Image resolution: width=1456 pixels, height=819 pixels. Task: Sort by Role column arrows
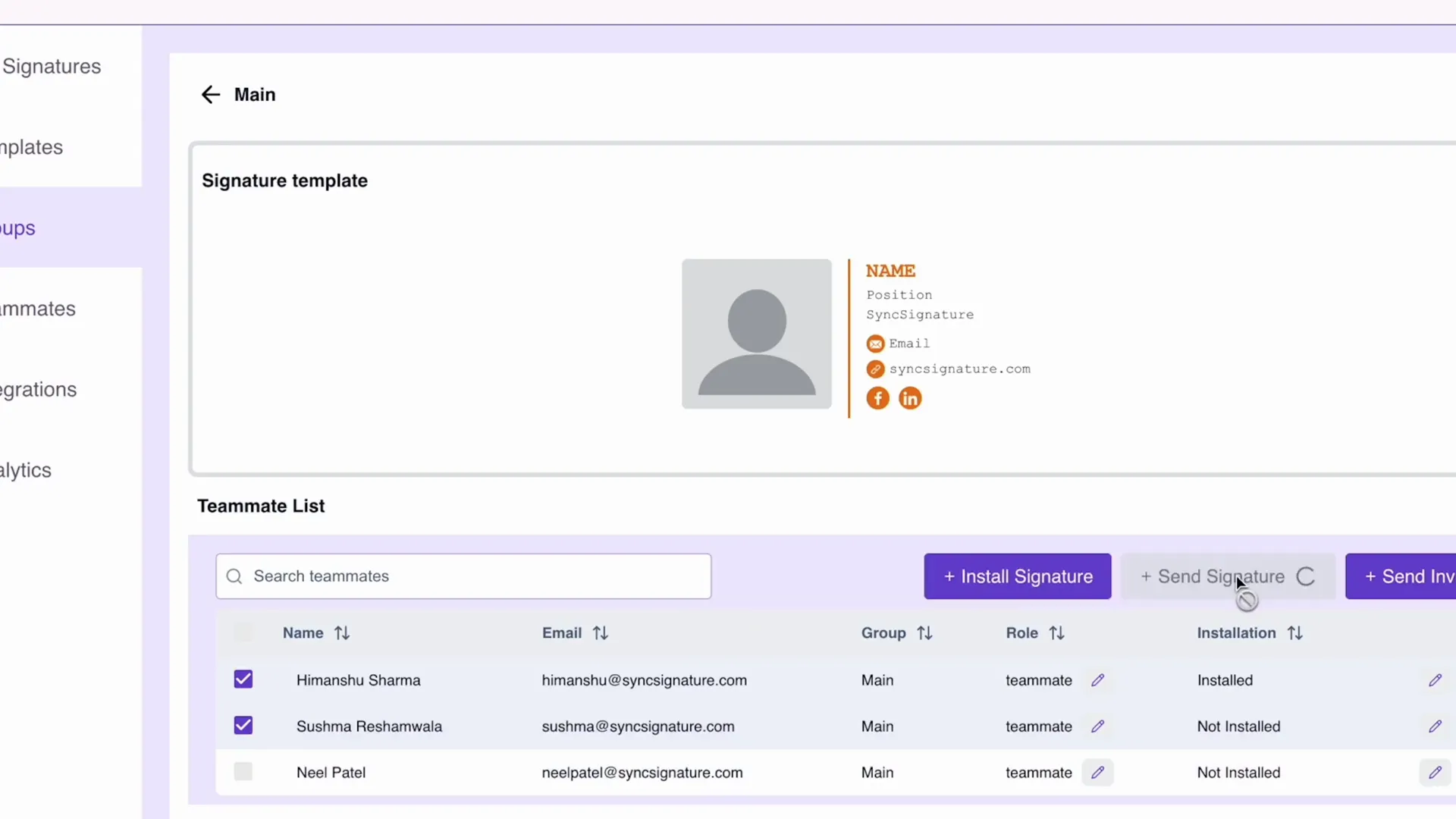coord(1057,633)
